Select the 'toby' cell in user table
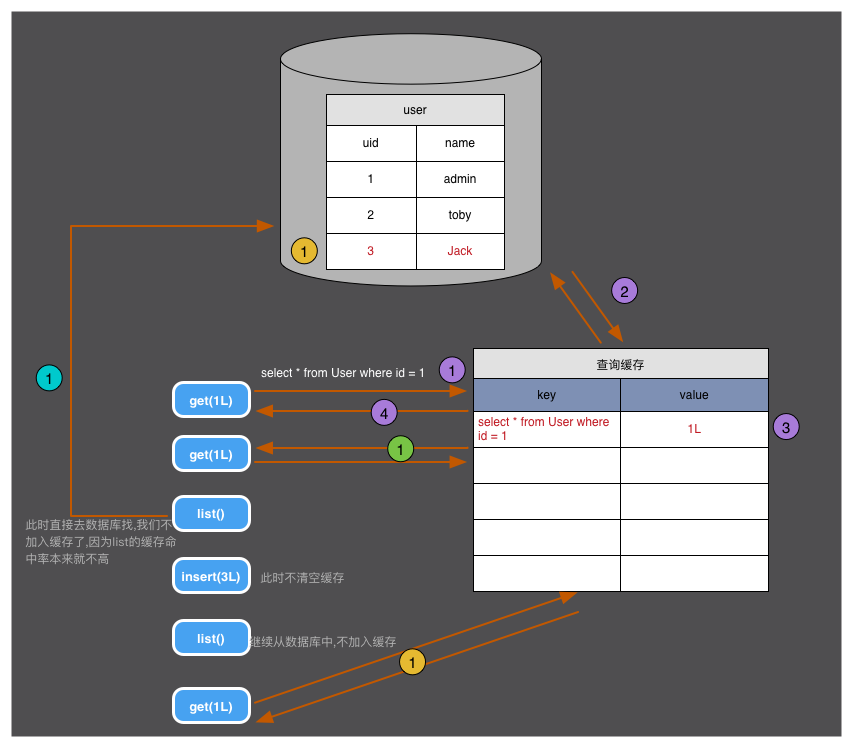The height and width of the screenshot is (748, 853). [460, 215]
